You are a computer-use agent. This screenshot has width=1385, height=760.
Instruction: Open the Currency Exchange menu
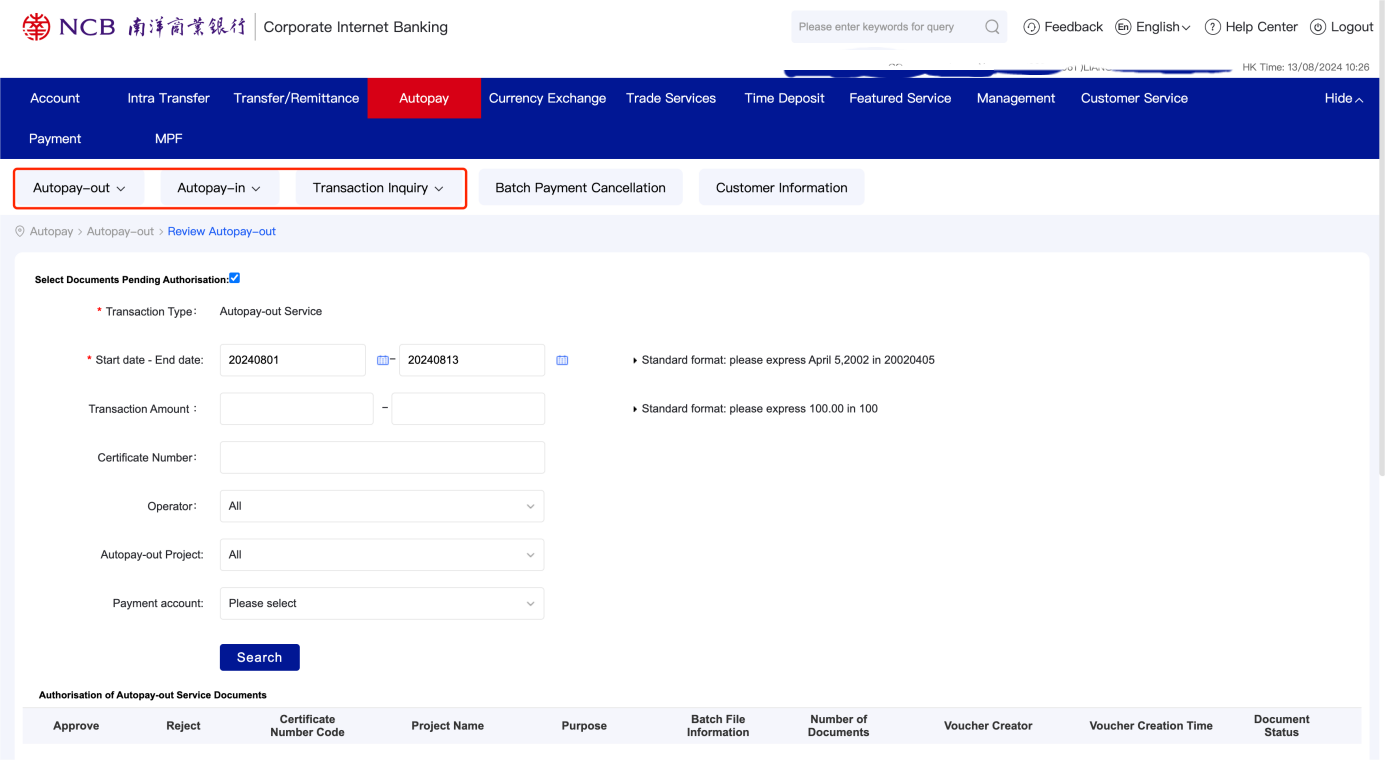coord(547,98)
